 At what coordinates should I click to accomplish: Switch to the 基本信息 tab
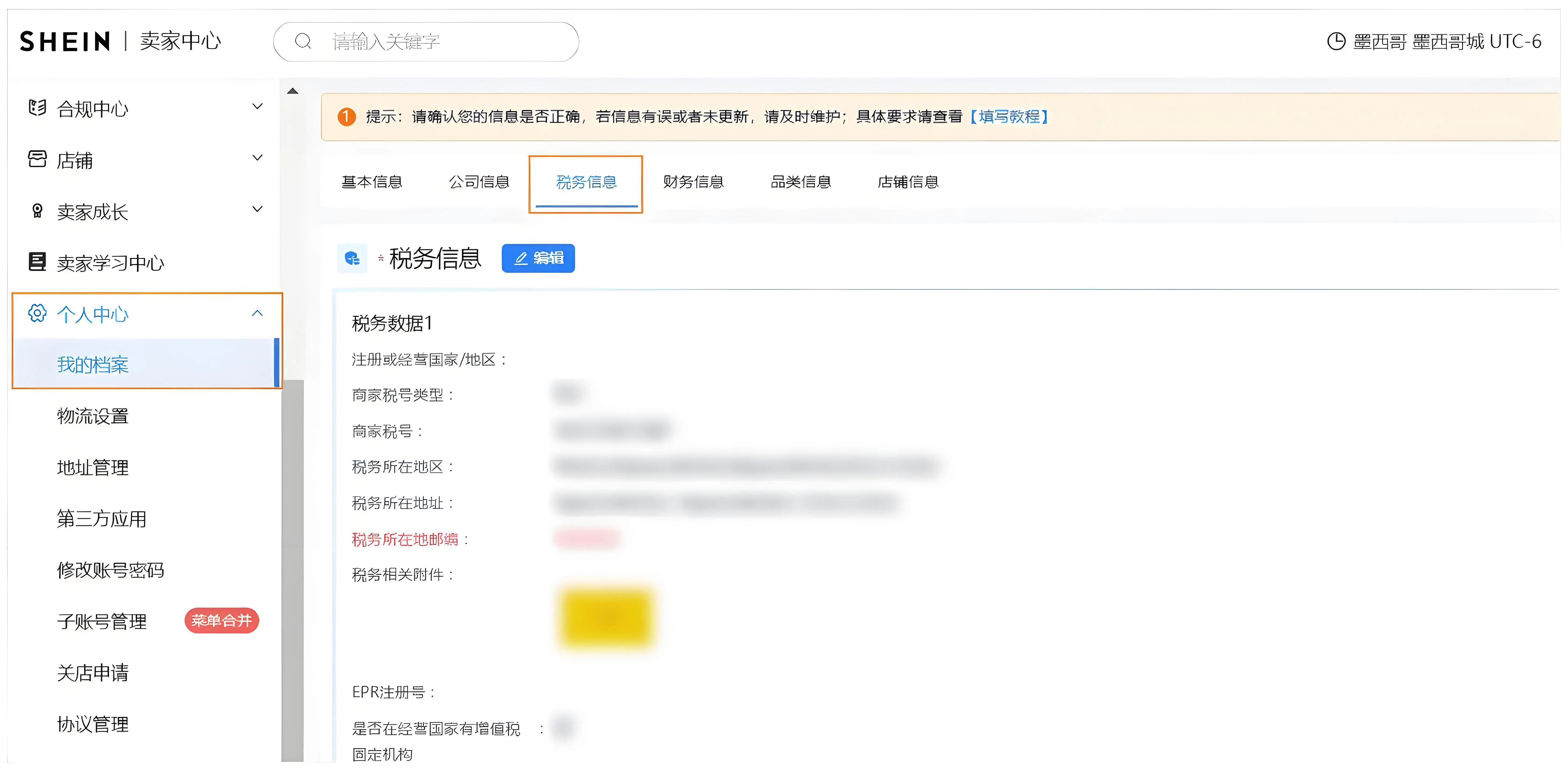tap(372, 182)
